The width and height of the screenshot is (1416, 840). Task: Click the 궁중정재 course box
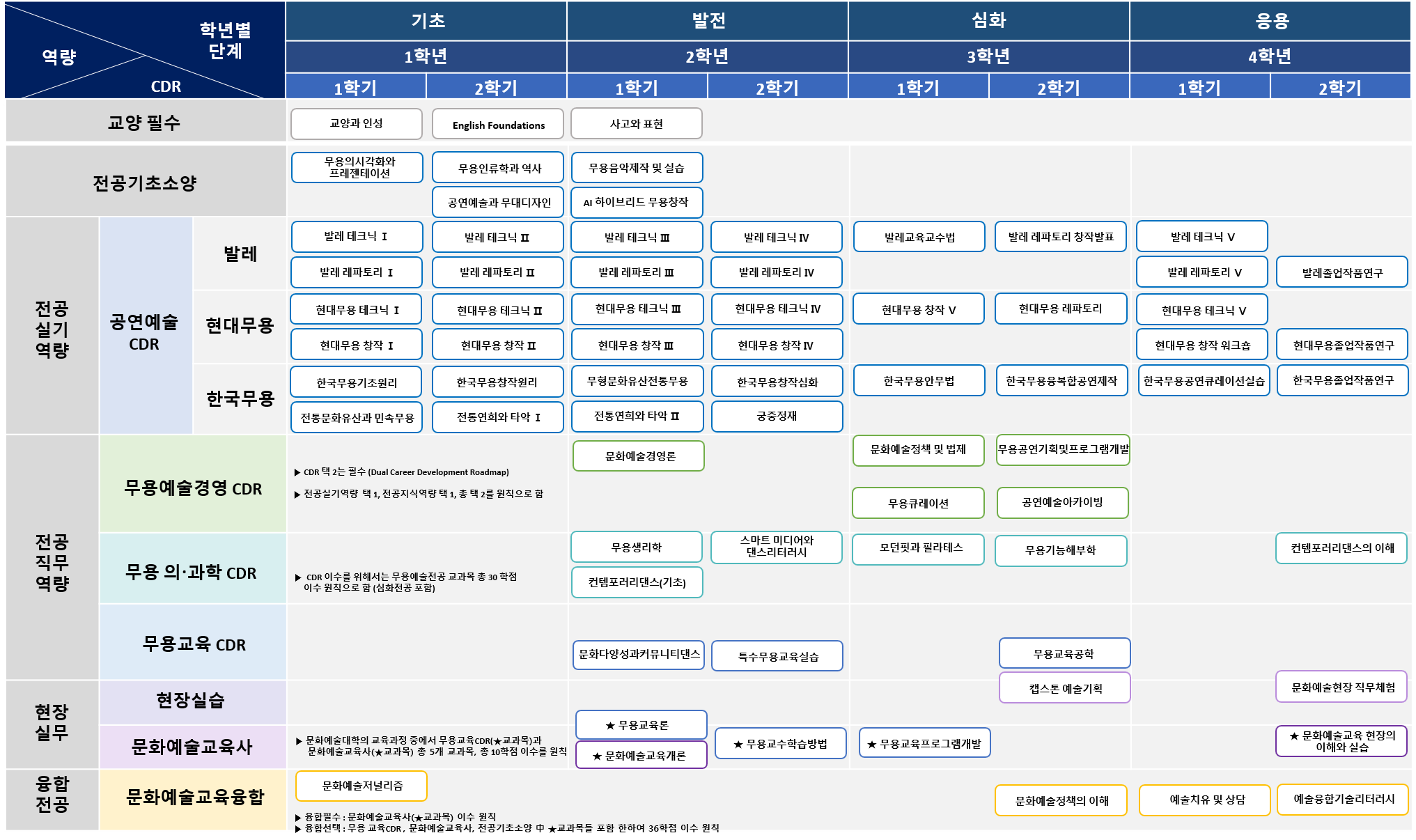(x=777, y=416)
